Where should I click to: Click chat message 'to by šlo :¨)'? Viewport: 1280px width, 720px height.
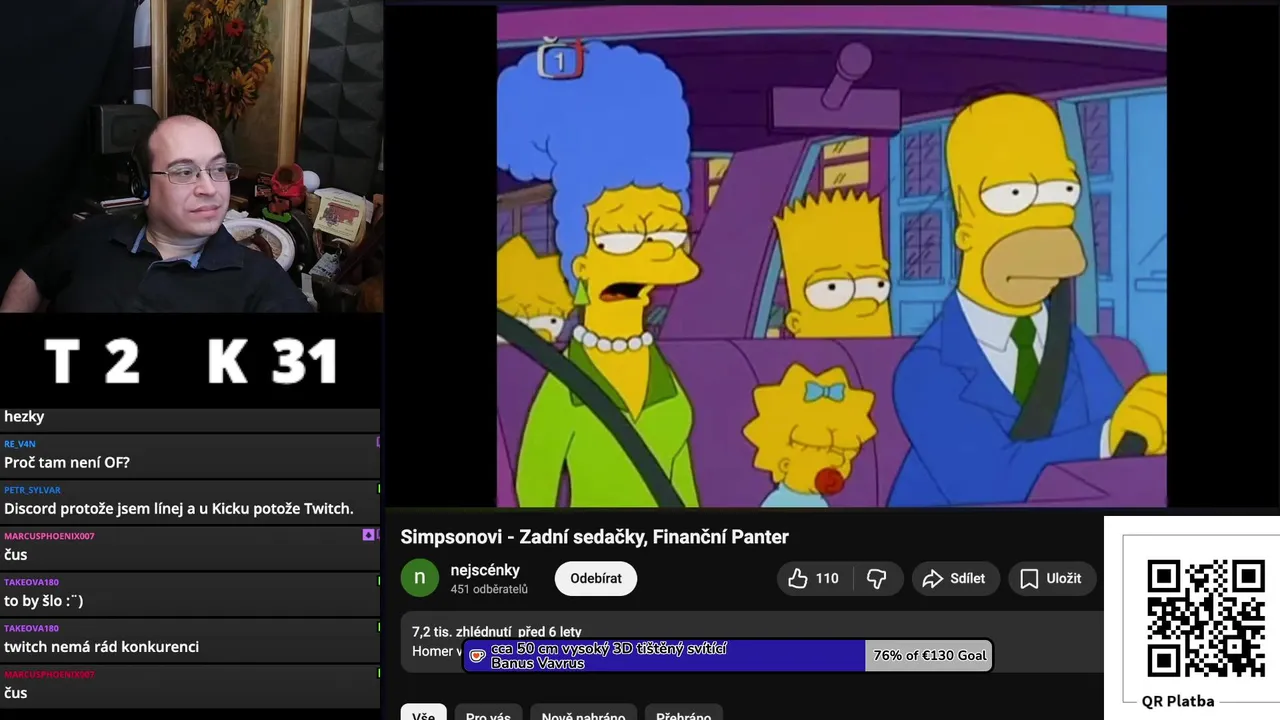[x=44, y=601]
